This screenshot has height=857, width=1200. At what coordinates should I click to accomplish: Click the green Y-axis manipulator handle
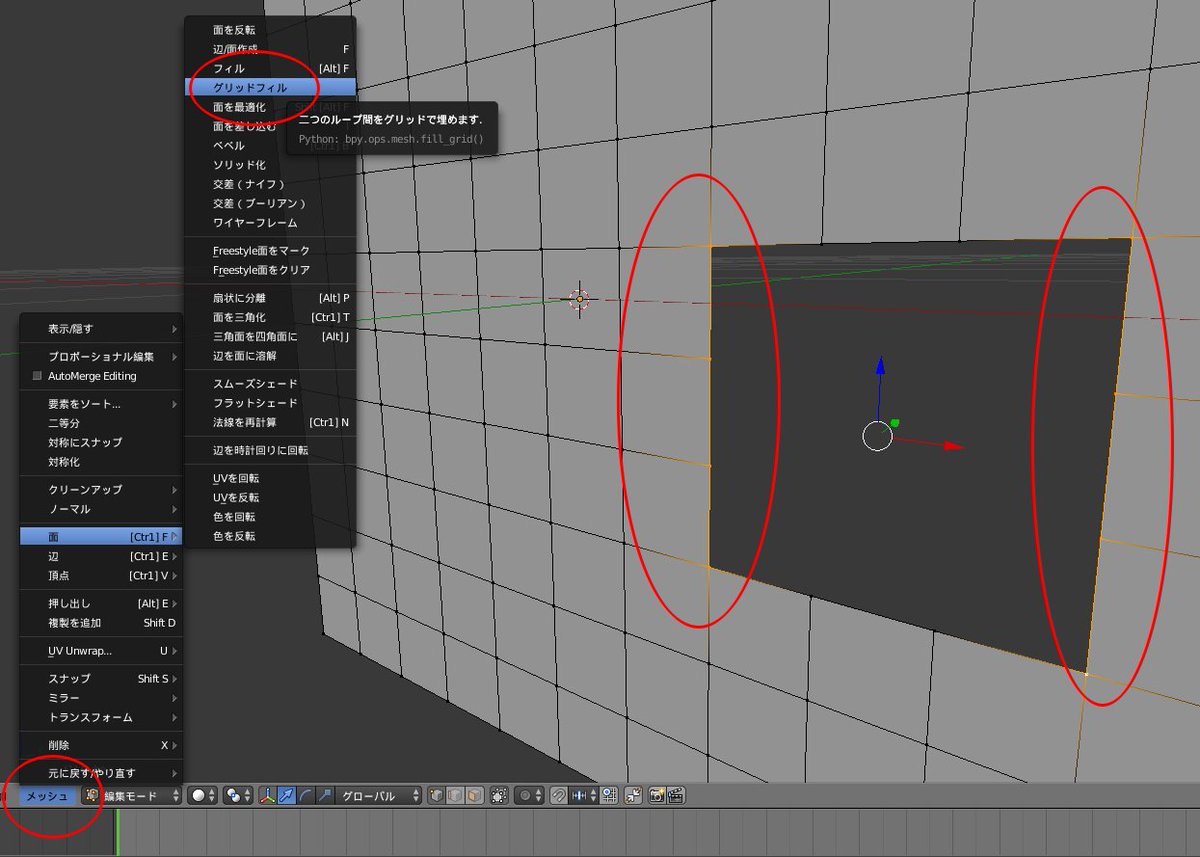(x=894, y=423)
